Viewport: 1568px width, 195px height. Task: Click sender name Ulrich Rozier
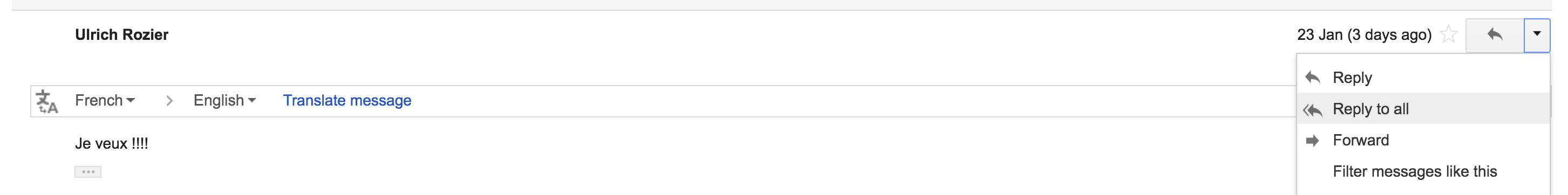122,34
